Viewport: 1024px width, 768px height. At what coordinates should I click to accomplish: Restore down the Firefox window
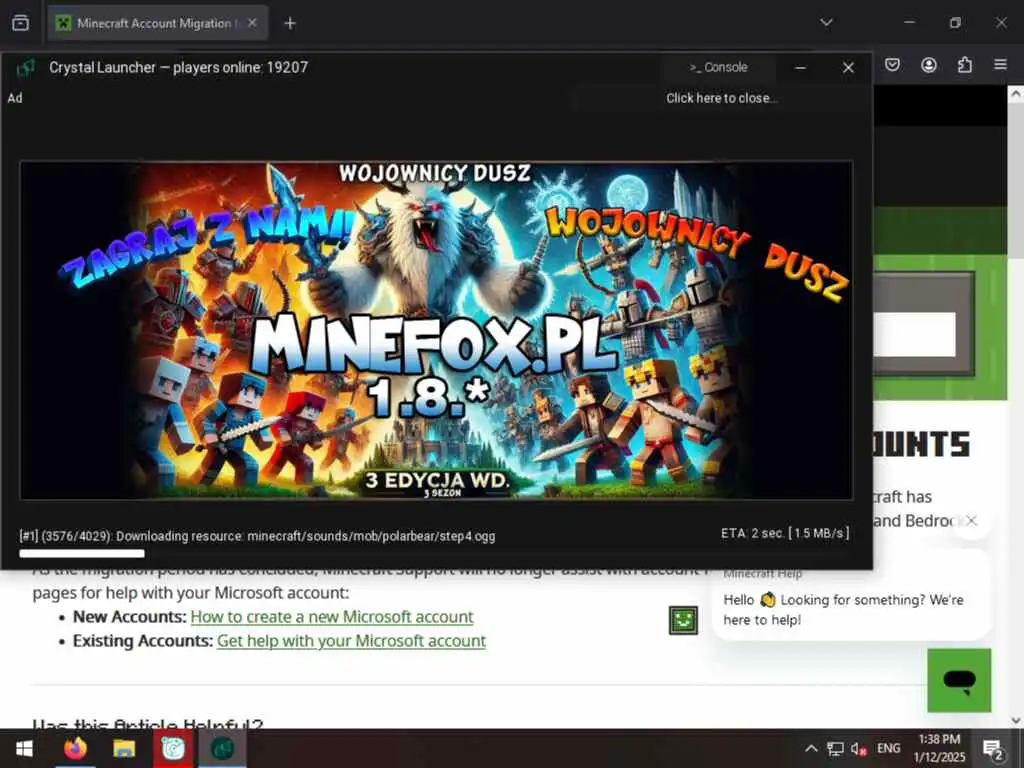pos(955,23)
